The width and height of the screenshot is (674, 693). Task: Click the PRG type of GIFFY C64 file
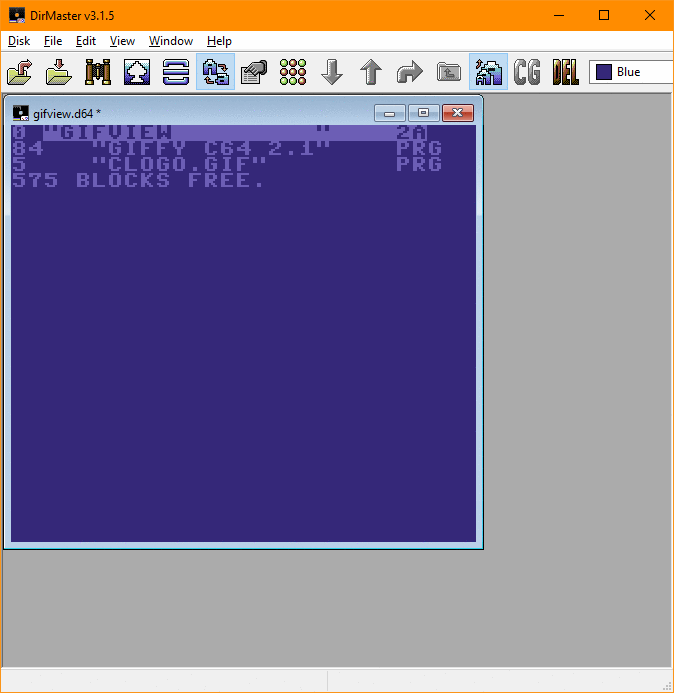[419, 148]
